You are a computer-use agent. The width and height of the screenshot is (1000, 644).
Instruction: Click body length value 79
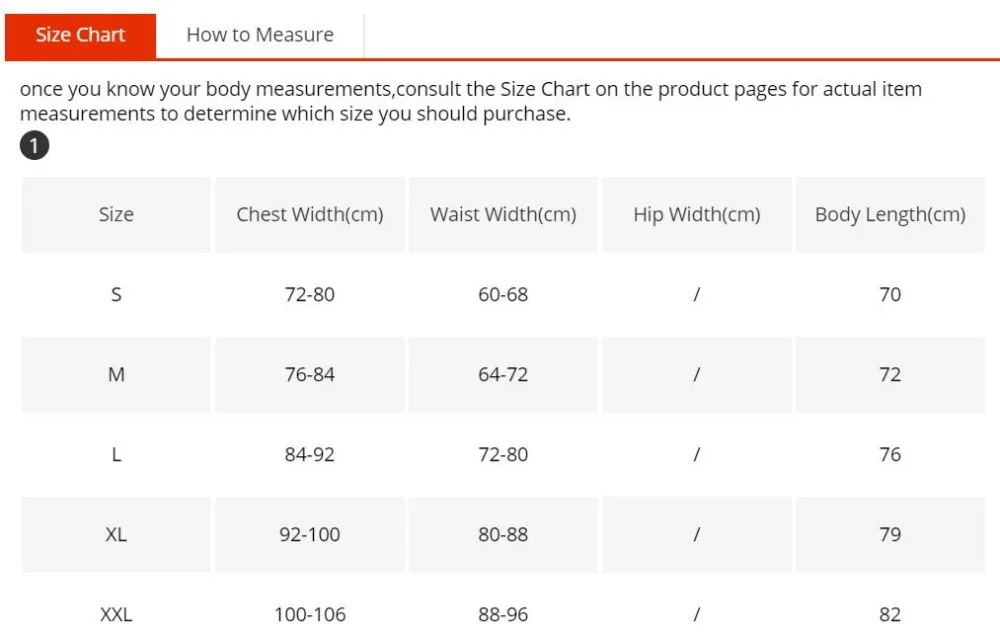tap(890, 534)
